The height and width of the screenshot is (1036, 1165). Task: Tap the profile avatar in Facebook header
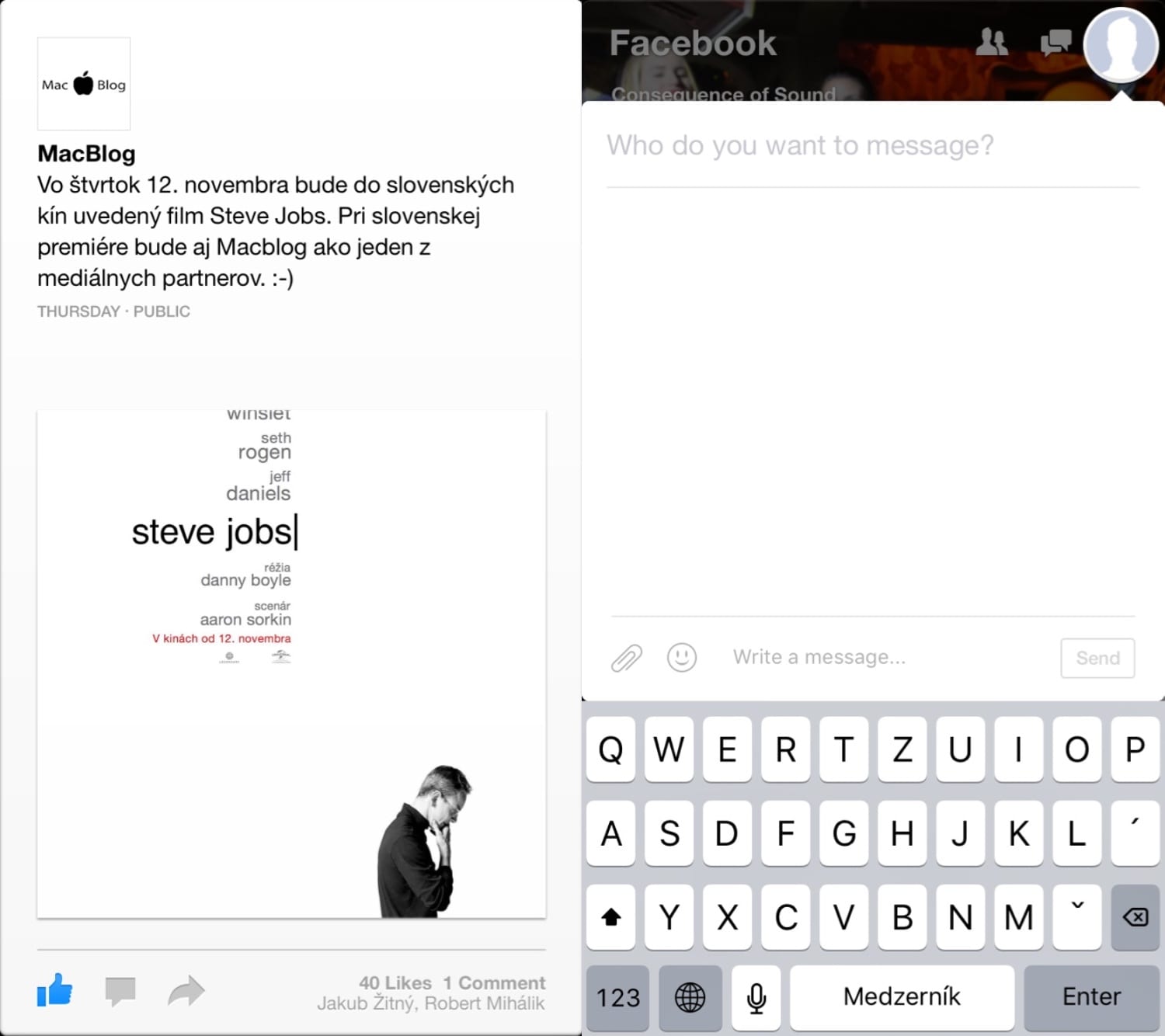pos(1121,44)
